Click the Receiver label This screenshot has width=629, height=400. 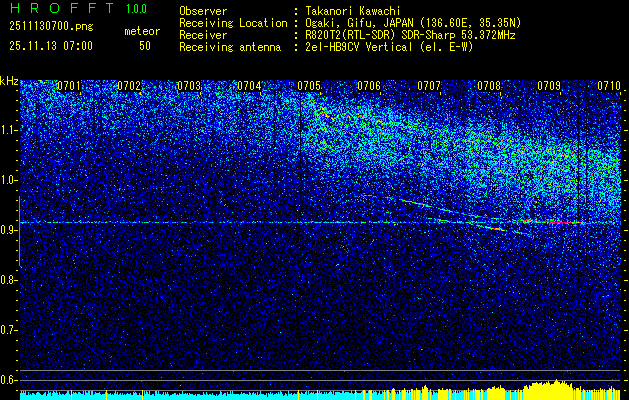203,35
